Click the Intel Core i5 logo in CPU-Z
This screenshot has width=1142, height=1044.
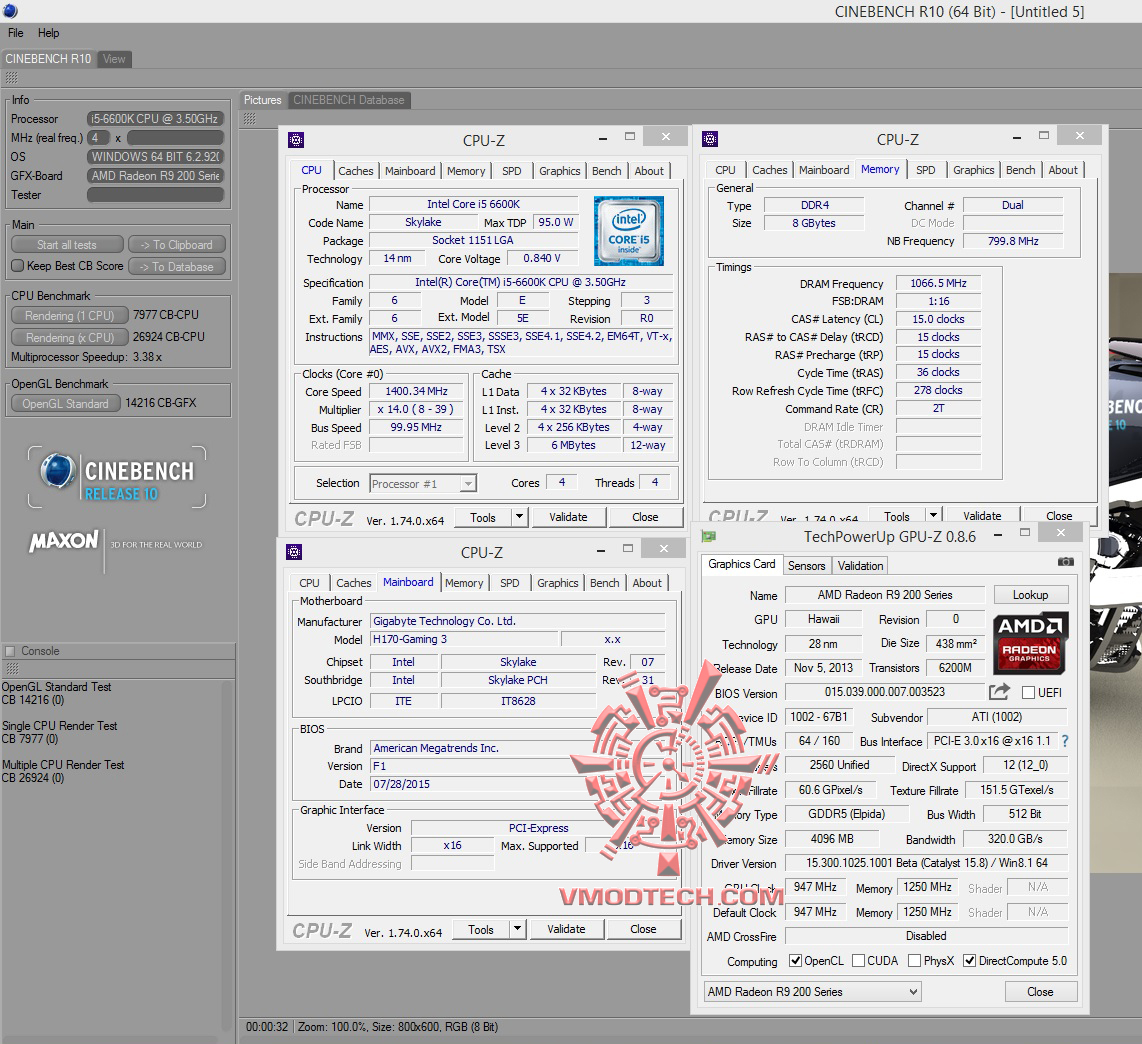(629, 231)
